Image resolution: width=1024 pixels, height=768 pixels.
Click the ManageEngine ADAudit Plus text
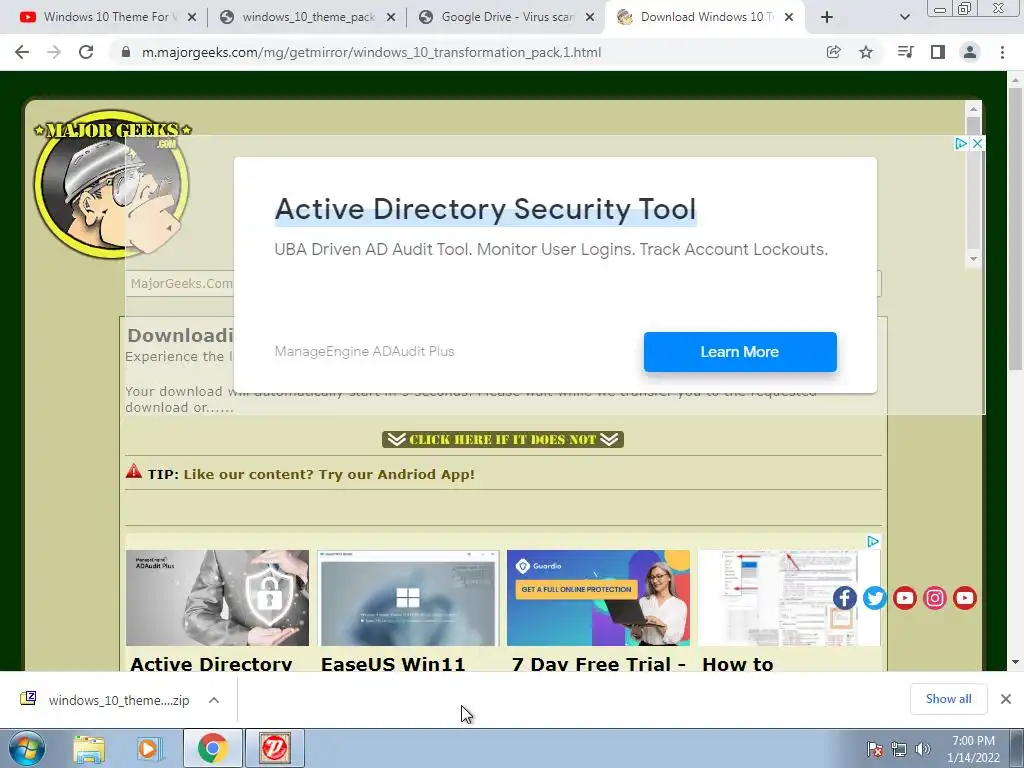coord(364,351)
